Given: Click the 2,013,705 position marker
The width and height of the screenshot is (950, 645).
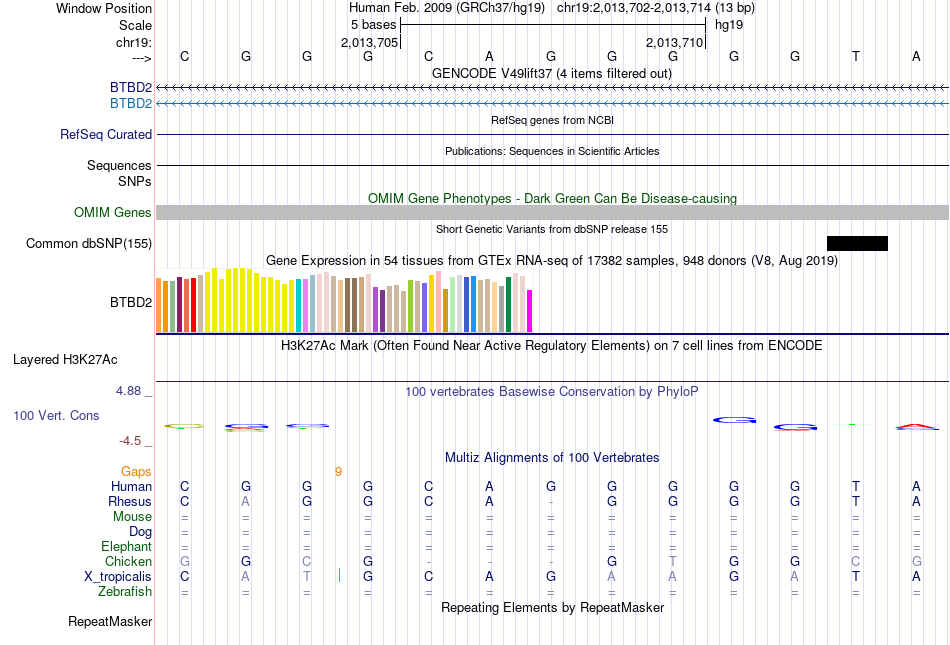Looking at the screenshot, I should click(370, 42).
